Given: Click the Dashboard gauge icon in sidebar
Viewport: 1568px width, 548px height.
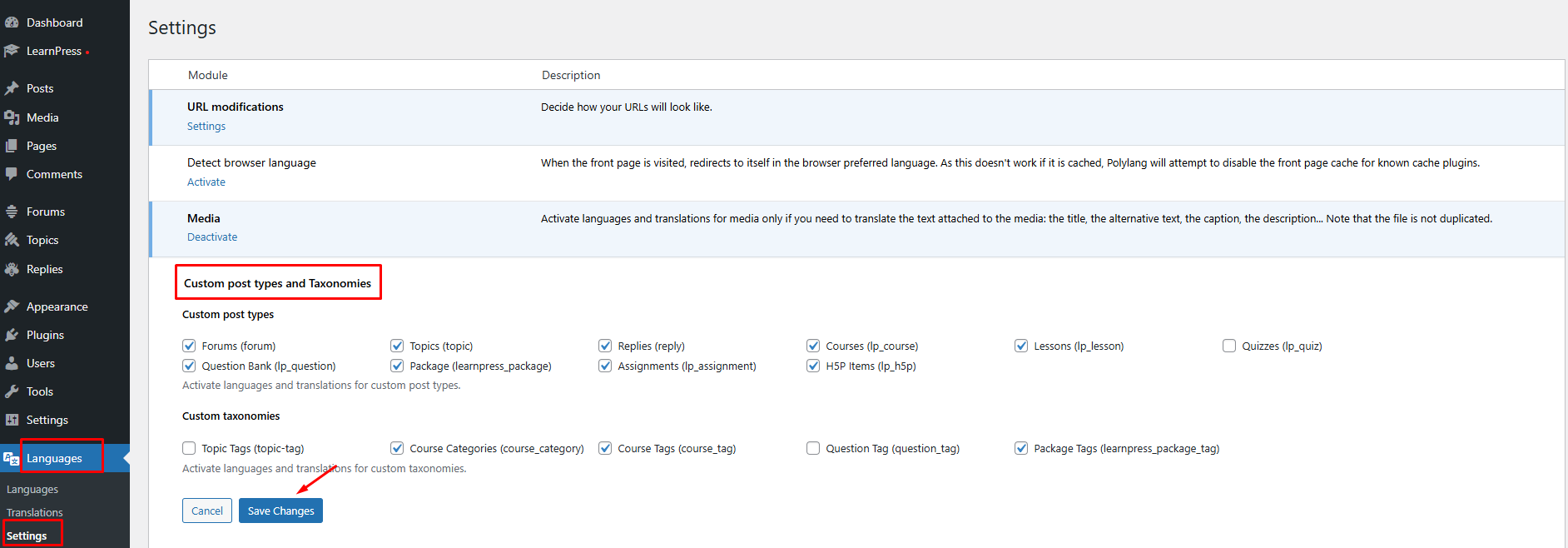Looking at the screenshot, I should pyautogui.click(x=12, y=22).
